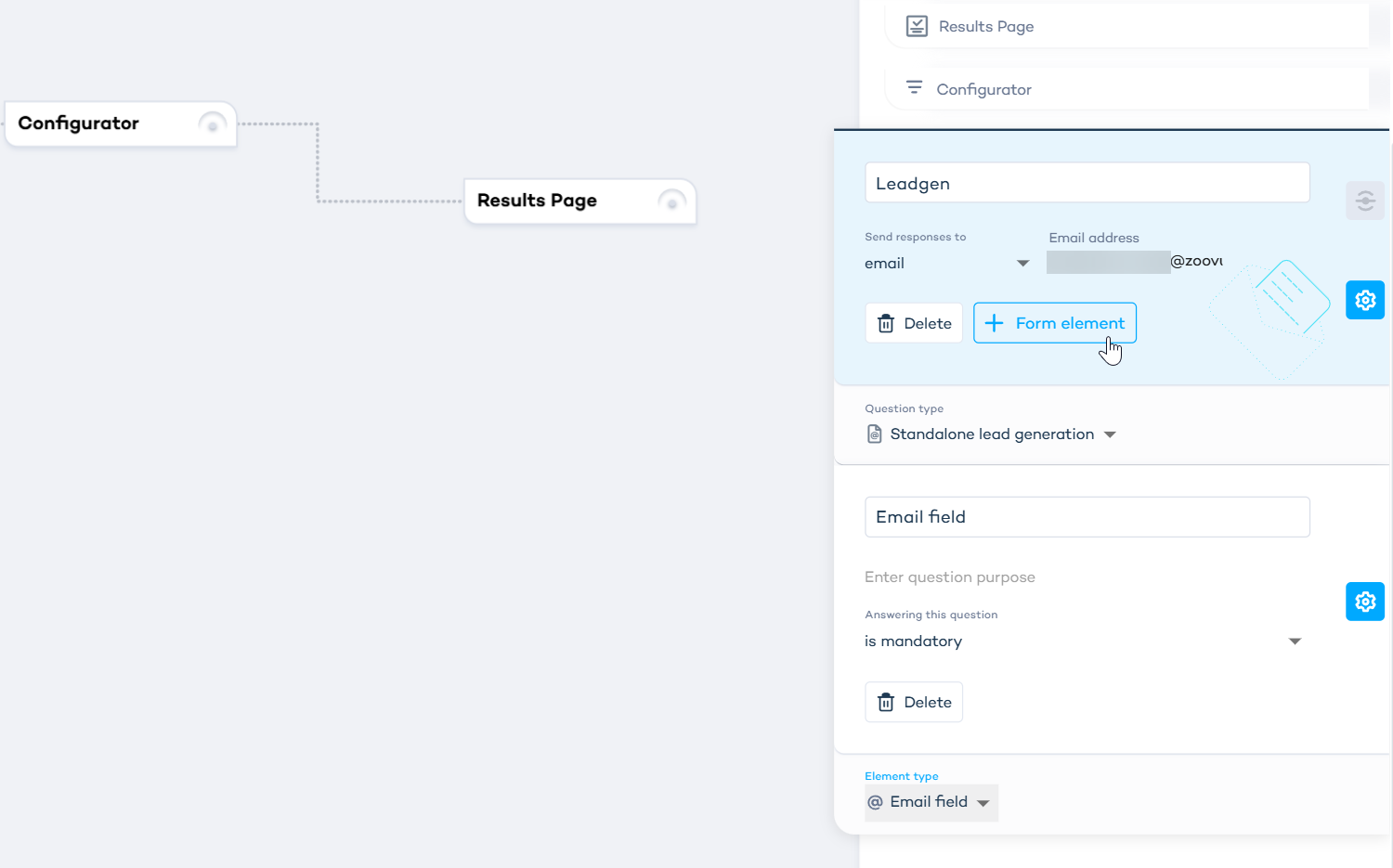Select Configurator item in the side list
1393x868 pixels.
1126,89
